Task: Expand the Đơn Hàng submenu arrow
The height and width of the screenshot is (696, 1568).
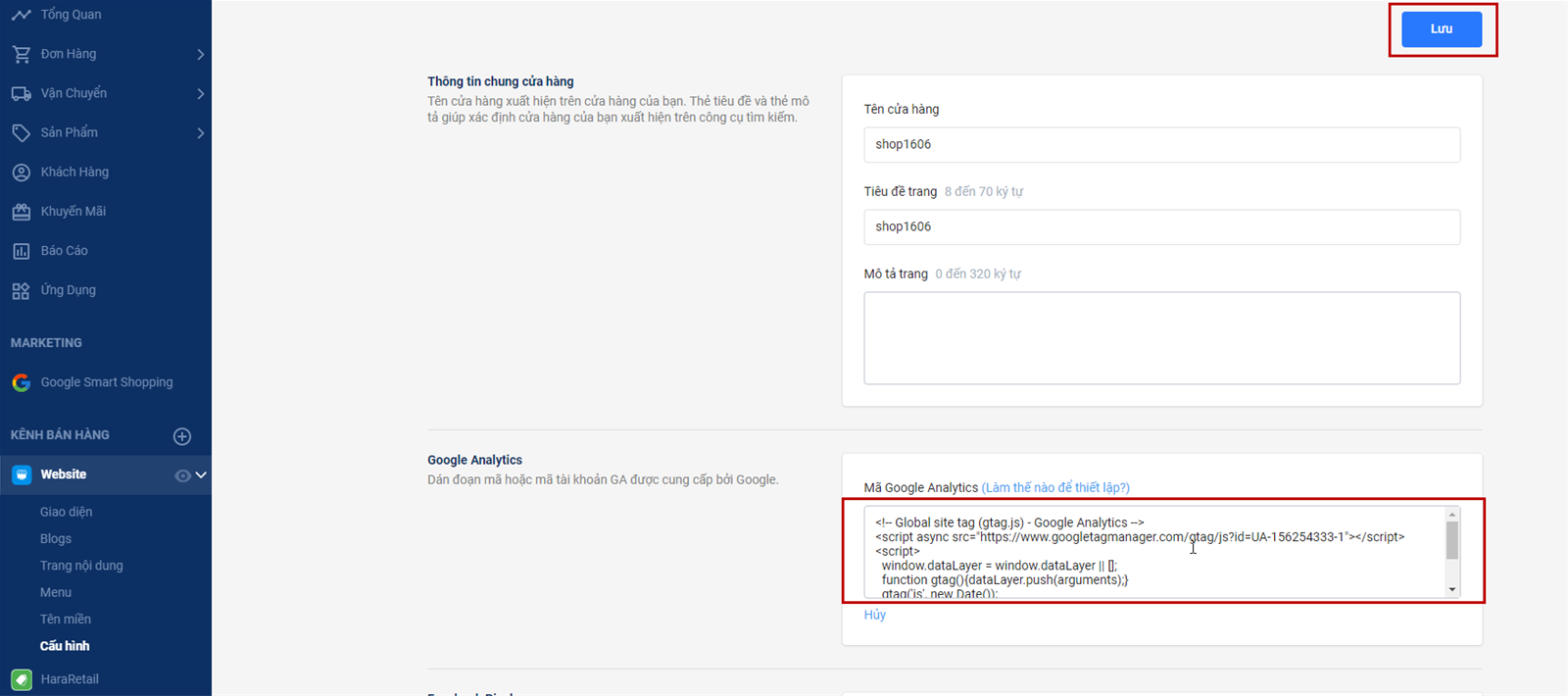Action: (200, 54)
